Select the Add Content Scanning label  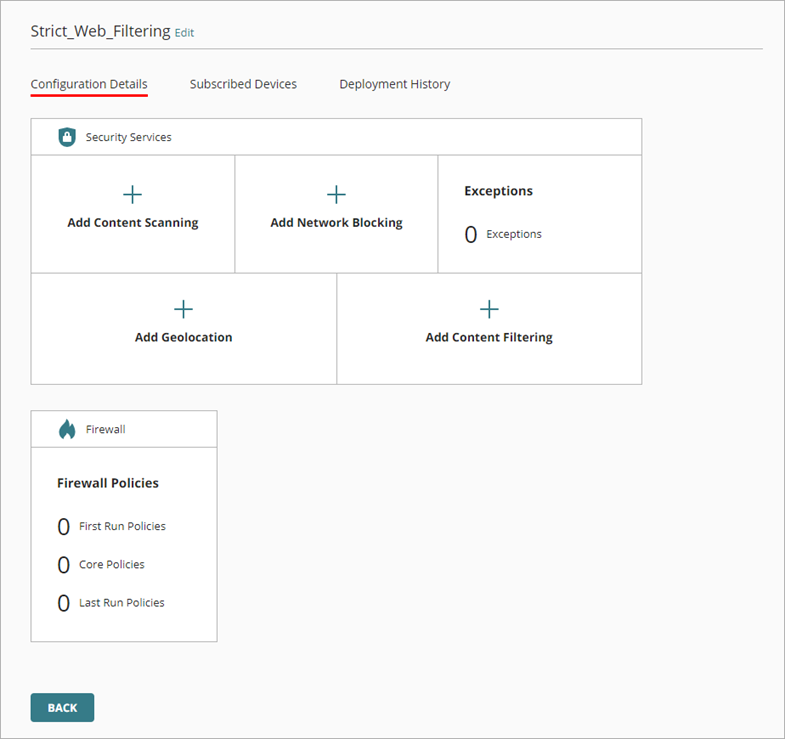pyautogui.click(x=133, y=223)
